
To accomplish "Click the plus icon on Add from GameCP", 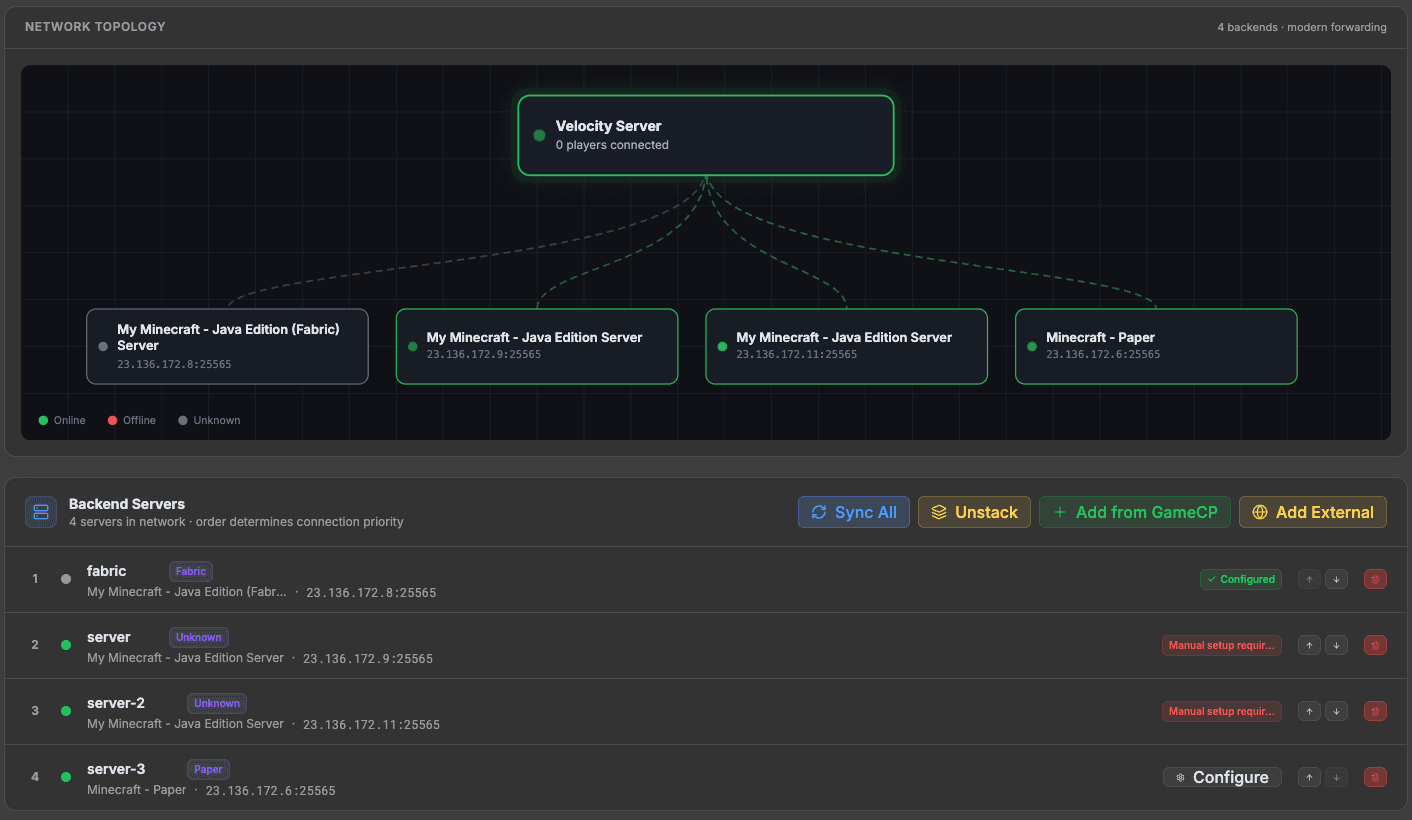I will (x=1059, y=511).
